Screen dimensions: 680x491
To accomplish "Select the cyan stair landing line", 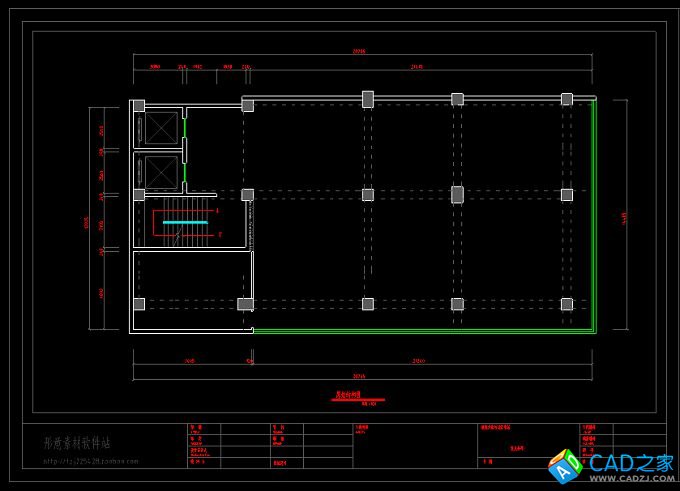I will click(x=185, y=222).
